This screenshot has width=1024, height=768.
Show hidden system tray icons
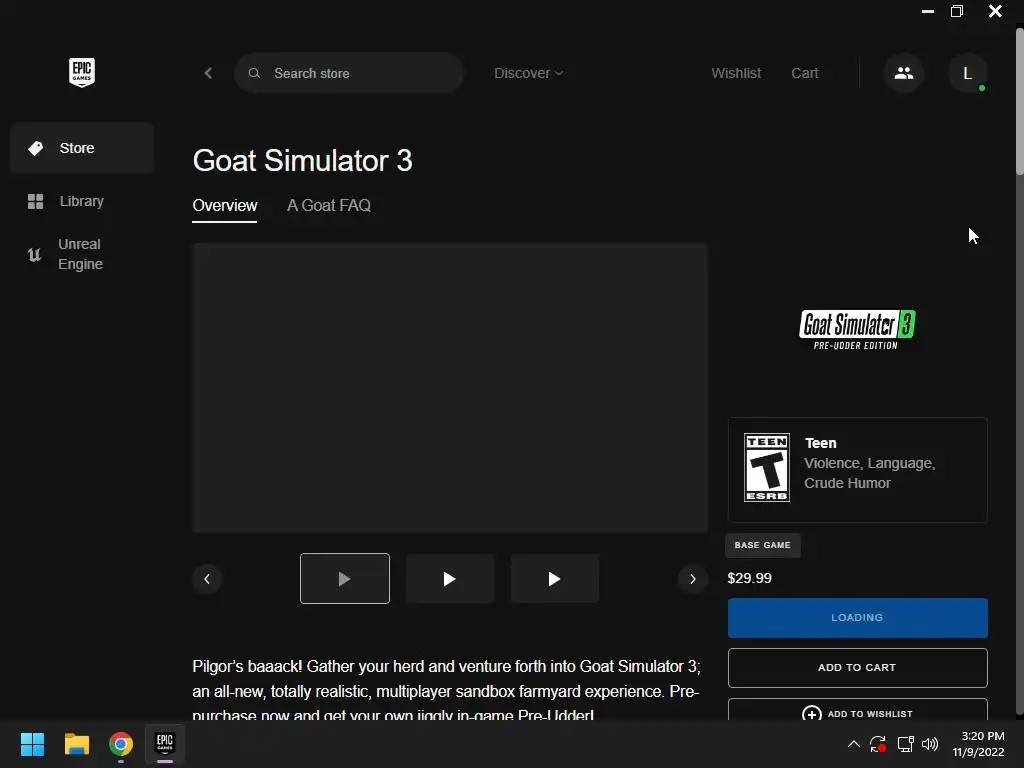coord(854,744)
